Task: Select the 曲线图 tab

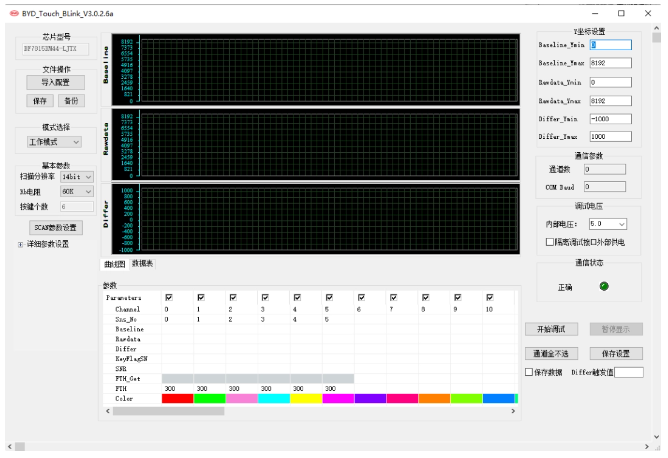Action: 115,264
